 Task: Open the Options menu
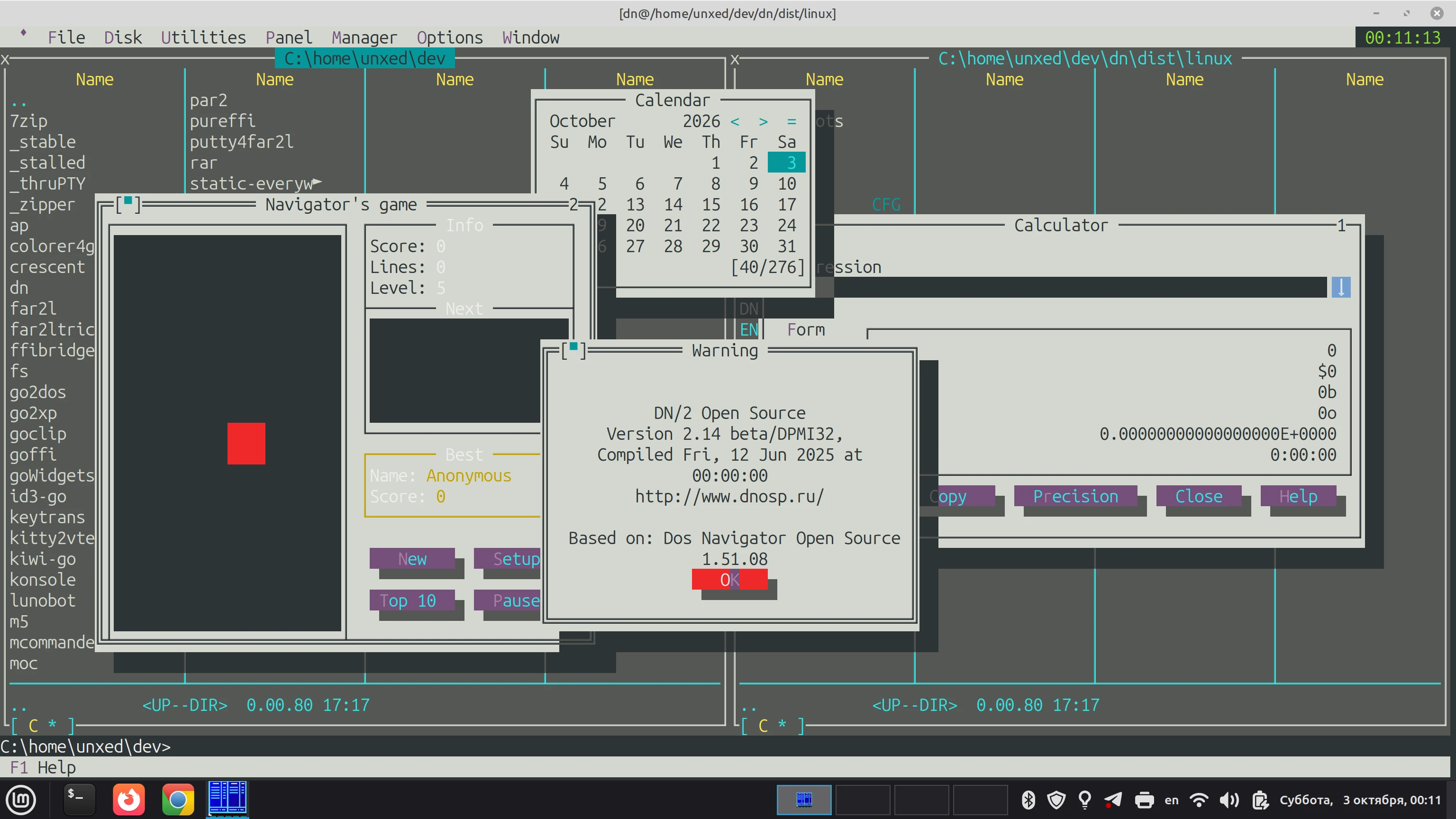[450, 37]
